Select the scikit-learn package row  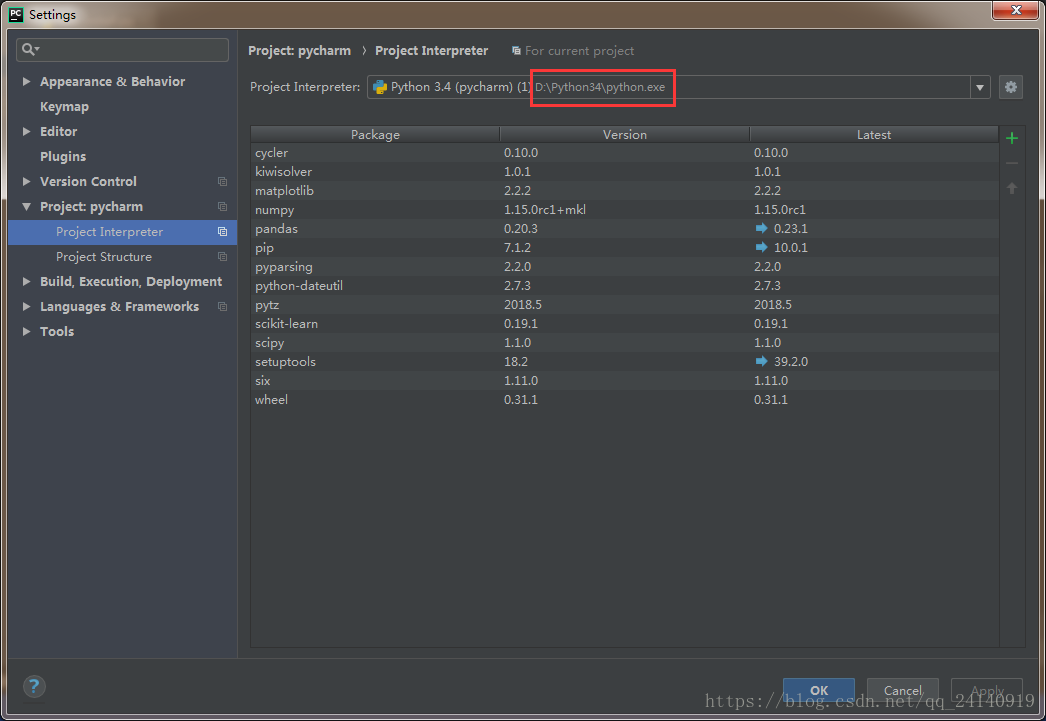pyautogui.click(x=624, y=323)
